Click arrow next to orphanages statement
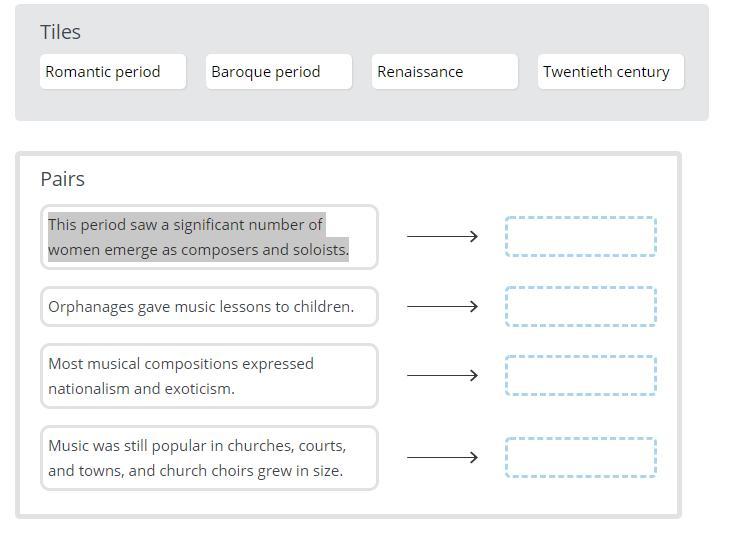The width and height of the screenshot is (741, 538). (442, 306)
